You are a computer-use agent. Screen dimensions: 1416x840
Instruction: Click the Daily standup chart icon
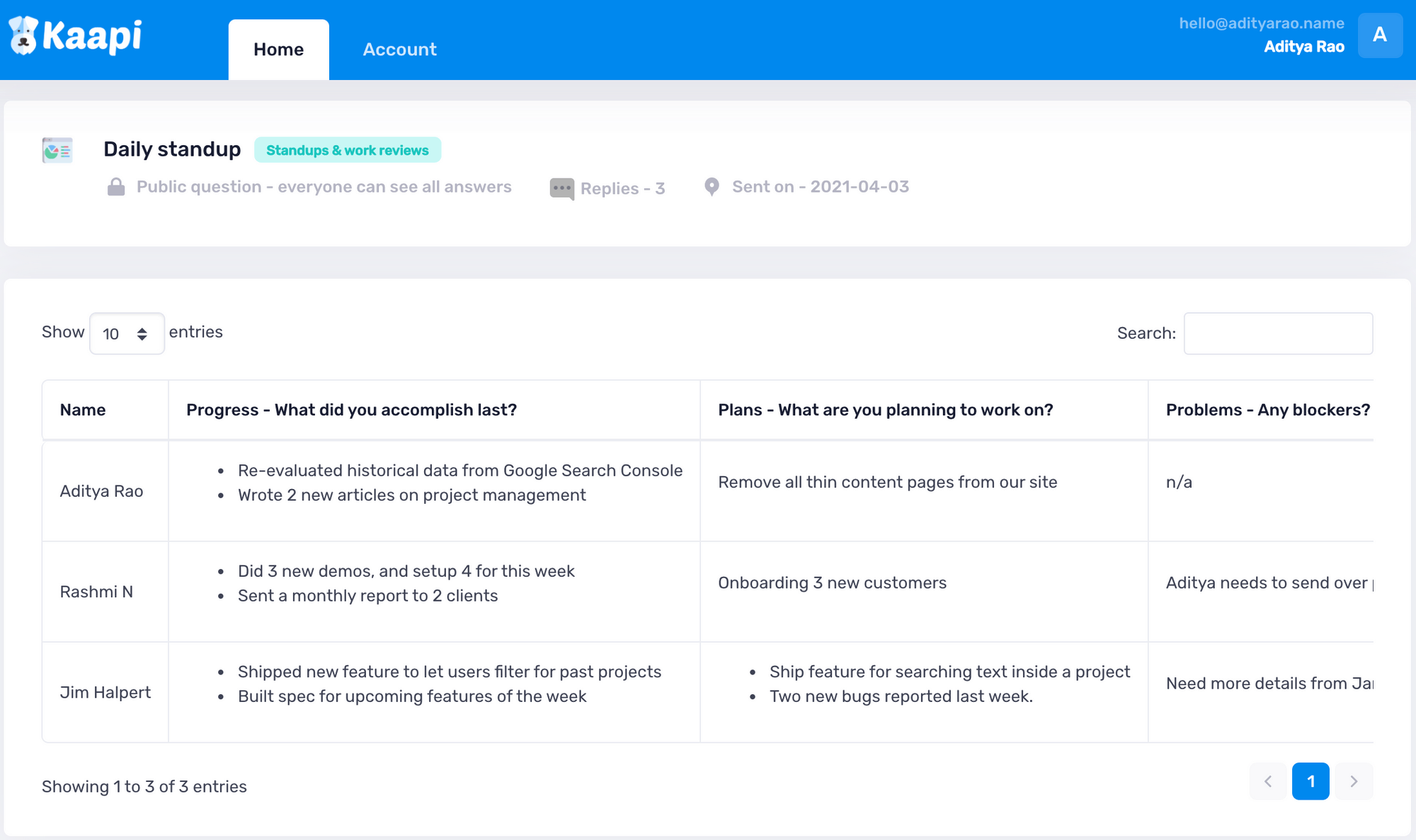pyautogui.click(x=57, y=150)
